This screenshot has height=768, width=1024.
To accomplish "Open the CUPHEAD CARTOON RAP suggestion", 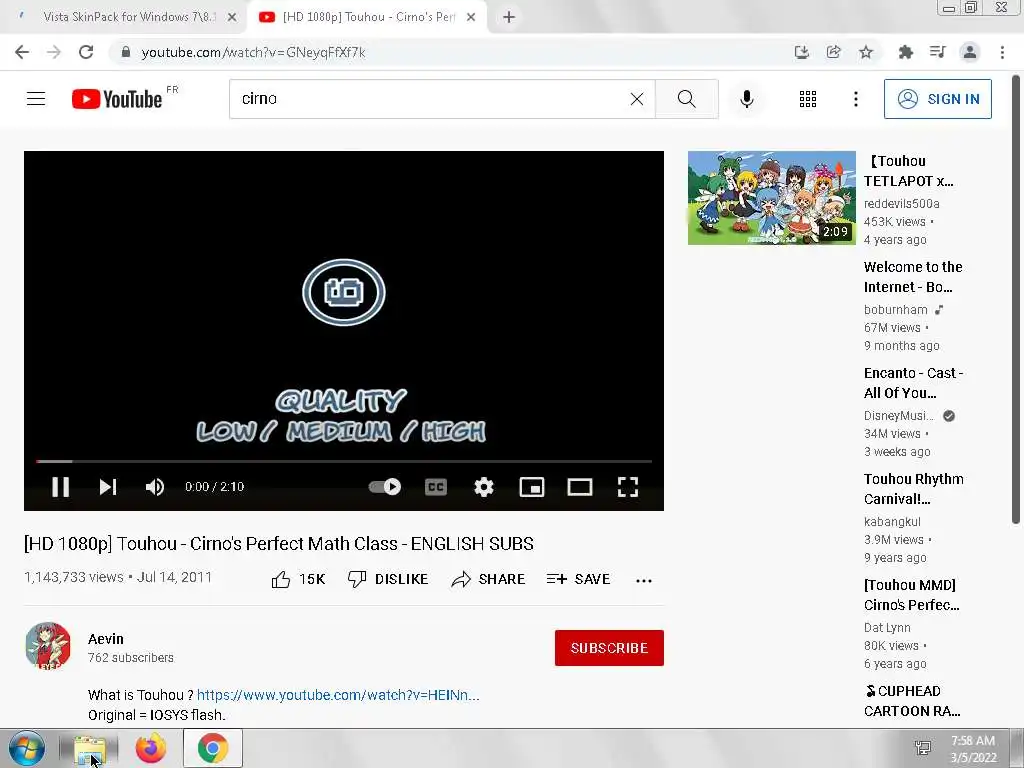I will (912, 701).
